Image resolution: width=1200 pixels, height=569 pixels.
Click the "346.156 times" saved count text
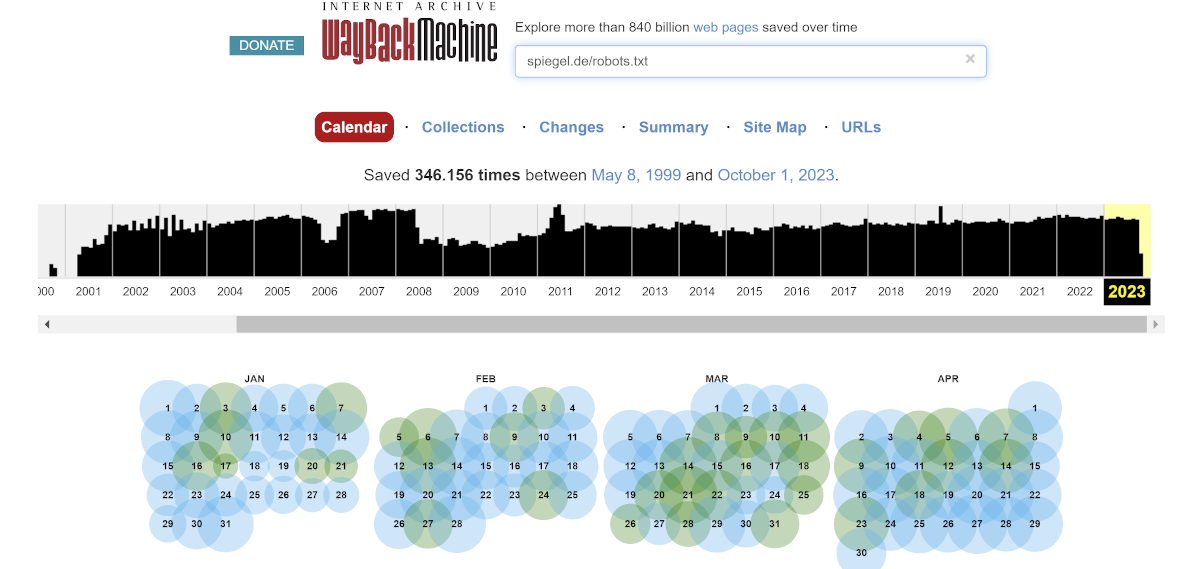[467, 175]
